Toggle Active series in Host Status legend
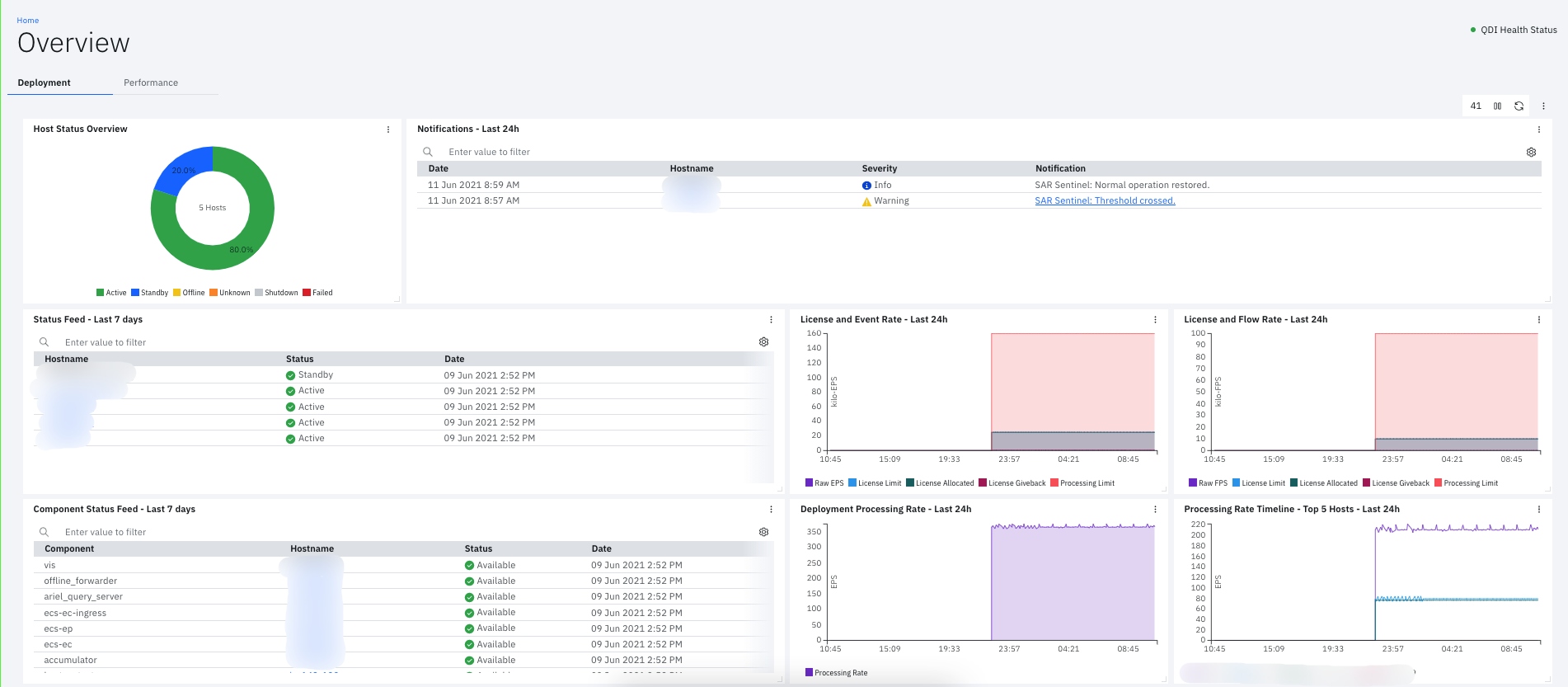The height and width of the screenshot is (687, 1568). tap(111, 293)
